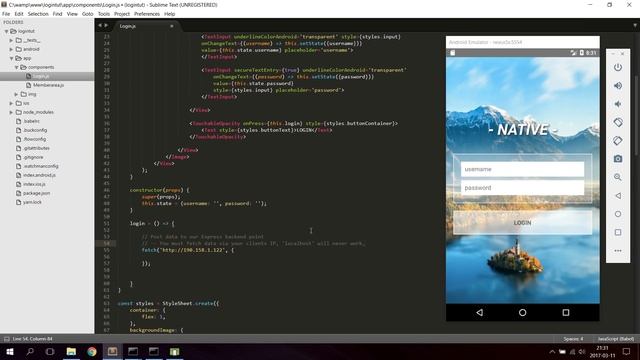This screenshot has height=360, width=640.
Task: Click the emulator power button icon
Action: click(x=618, y=67)
